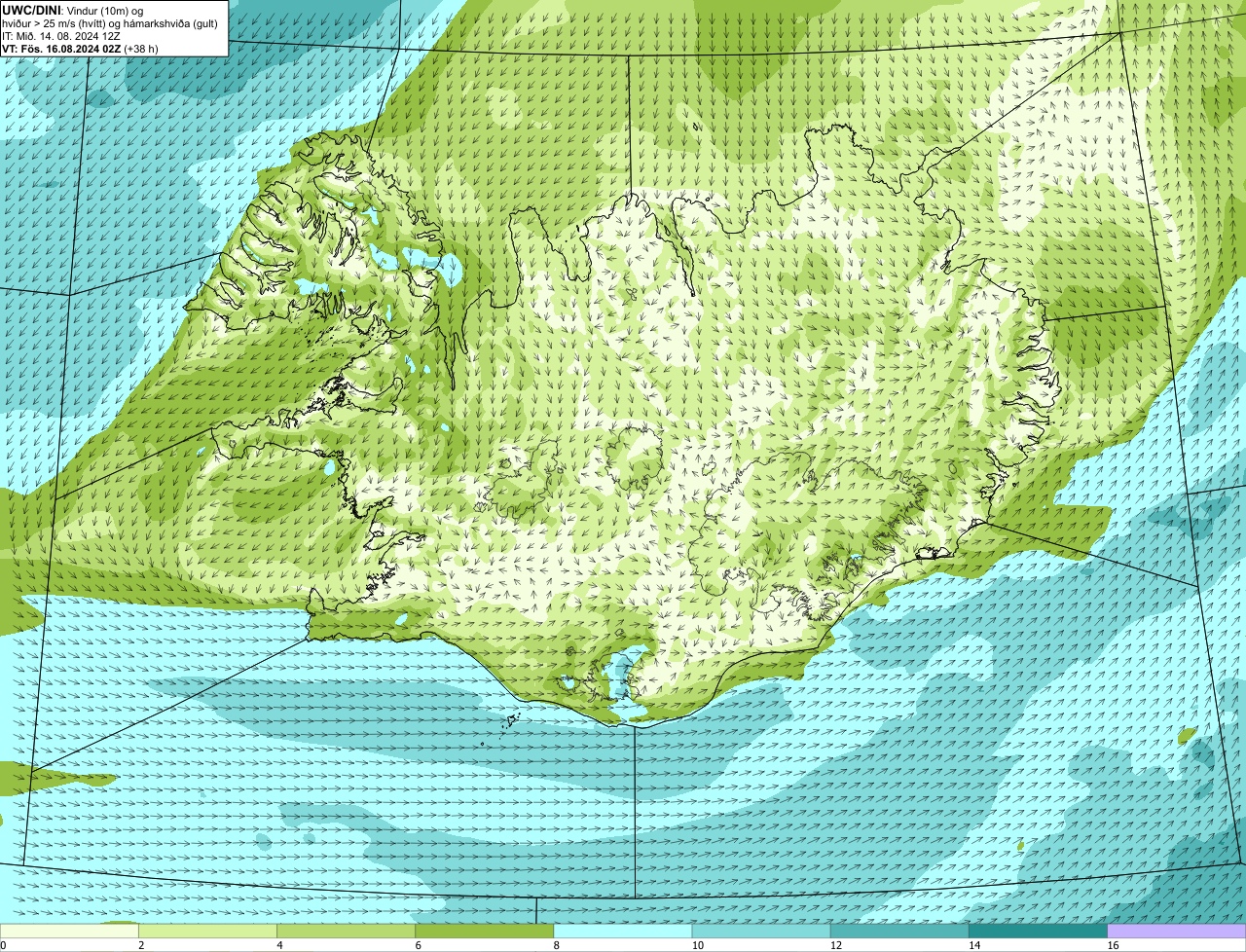Click the legend scale value "0"
This screenshot has height=952, width=1246.
(3, 945)
